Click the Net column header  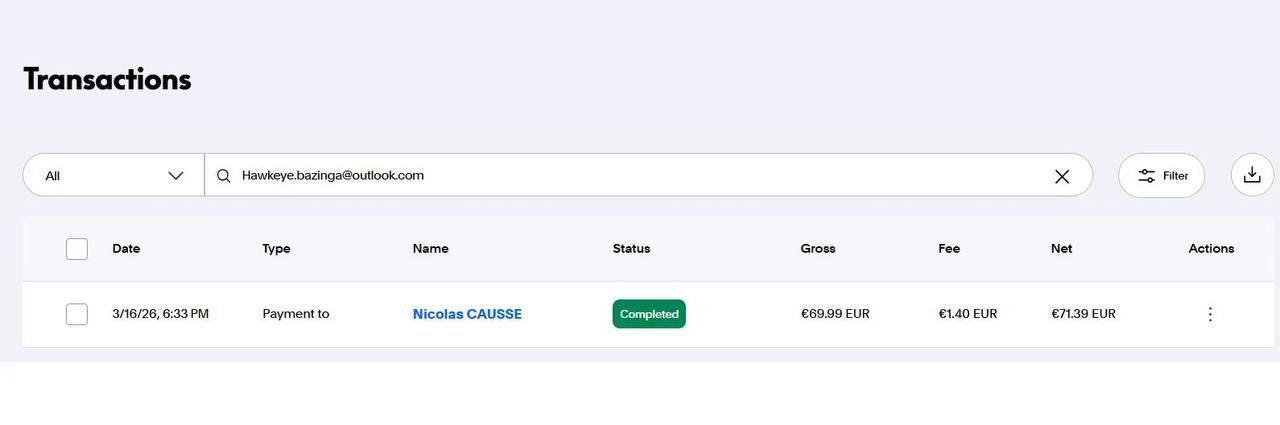click(1061, 249)
